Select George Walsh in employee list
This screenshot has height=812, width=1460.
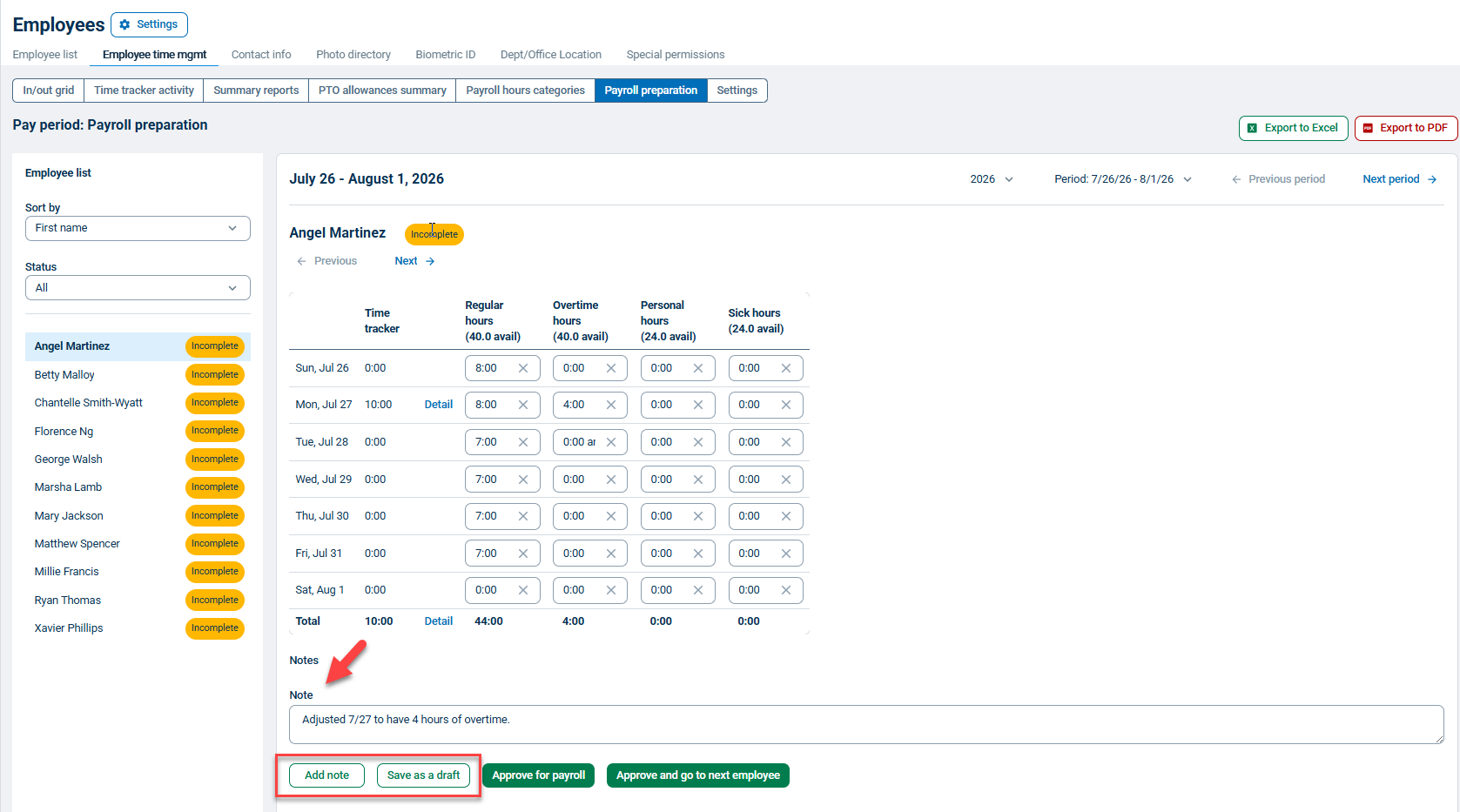138,460
